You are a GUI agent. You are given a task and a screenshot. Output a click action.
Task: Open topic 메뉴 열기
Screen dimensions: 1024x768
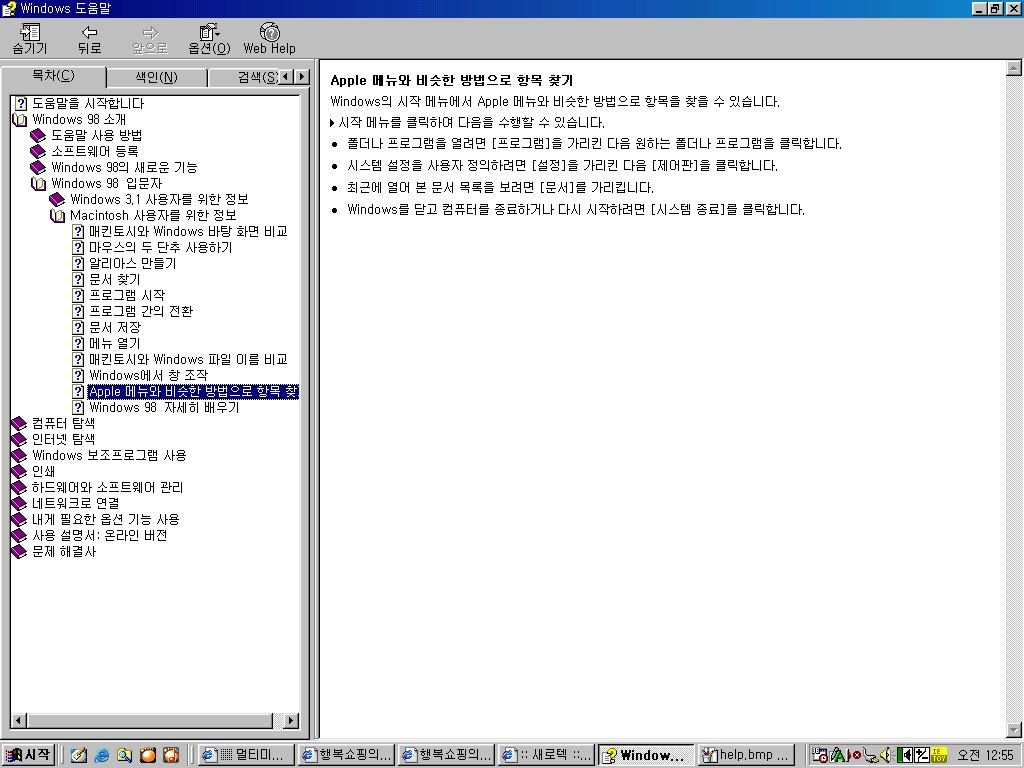coord(114,344)
